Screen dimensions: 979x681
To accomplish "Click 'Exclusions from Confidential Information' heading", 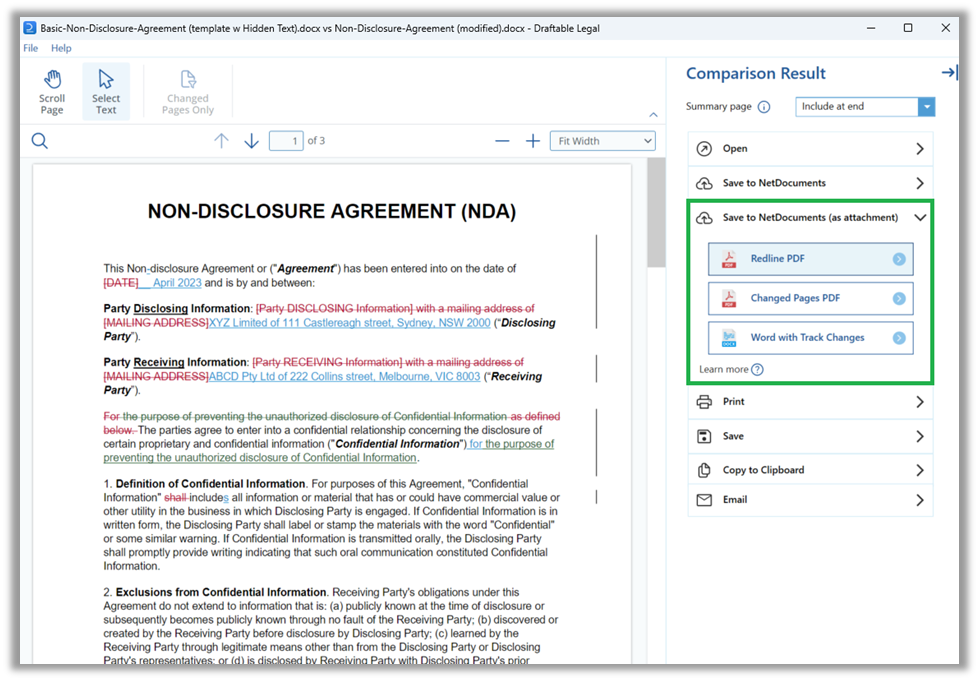I will point(221,592).
